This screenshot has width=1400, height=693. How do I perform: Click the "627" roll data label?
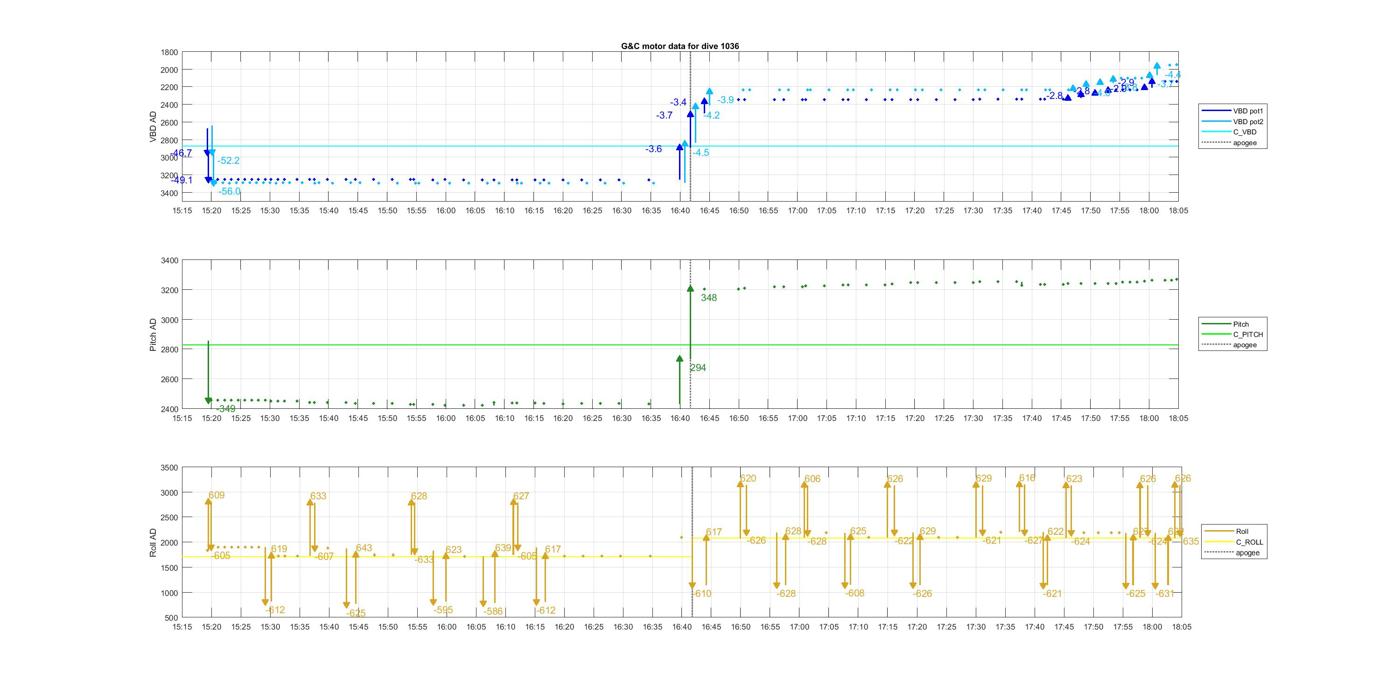tap(521, 497)
